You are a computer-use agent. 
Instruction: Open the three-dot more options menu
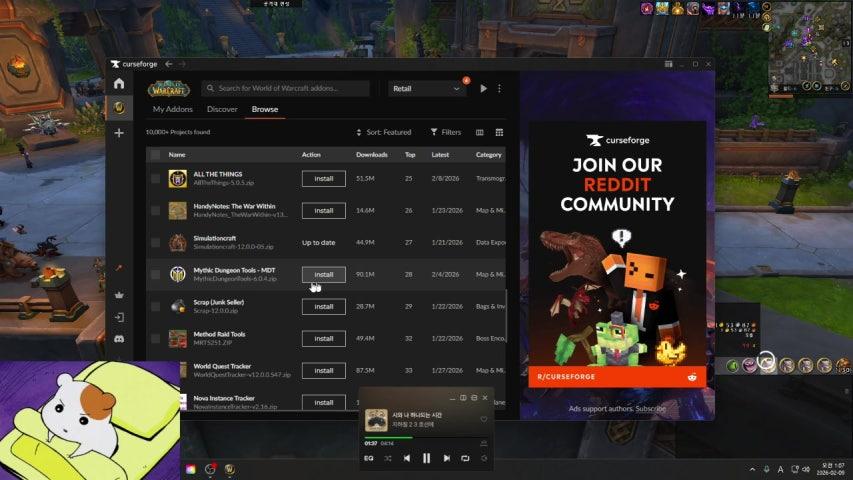pyautogui.click(x=499, y=88)
